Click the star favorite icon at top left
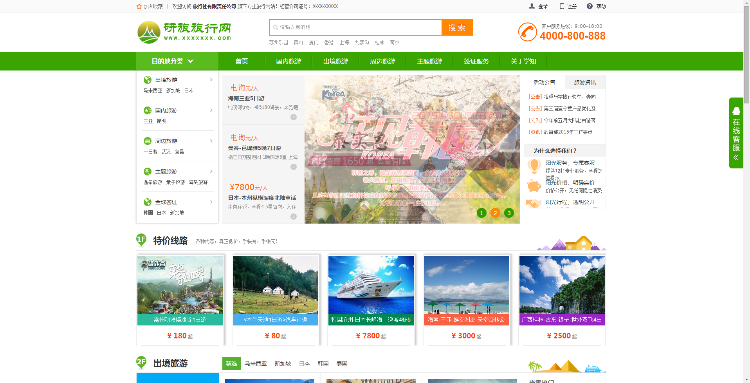750x383 pixels. [x=139, y=7]
